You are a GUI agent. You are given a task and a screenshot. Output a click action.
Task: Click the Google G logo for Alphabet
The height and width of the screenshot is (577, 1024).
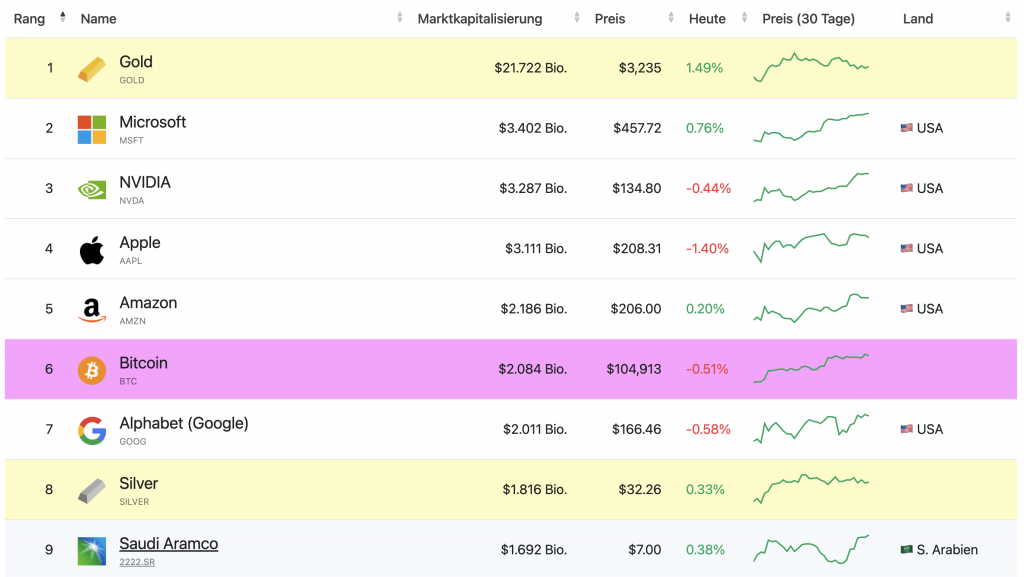pyautogui.click(x=91, y=429)
